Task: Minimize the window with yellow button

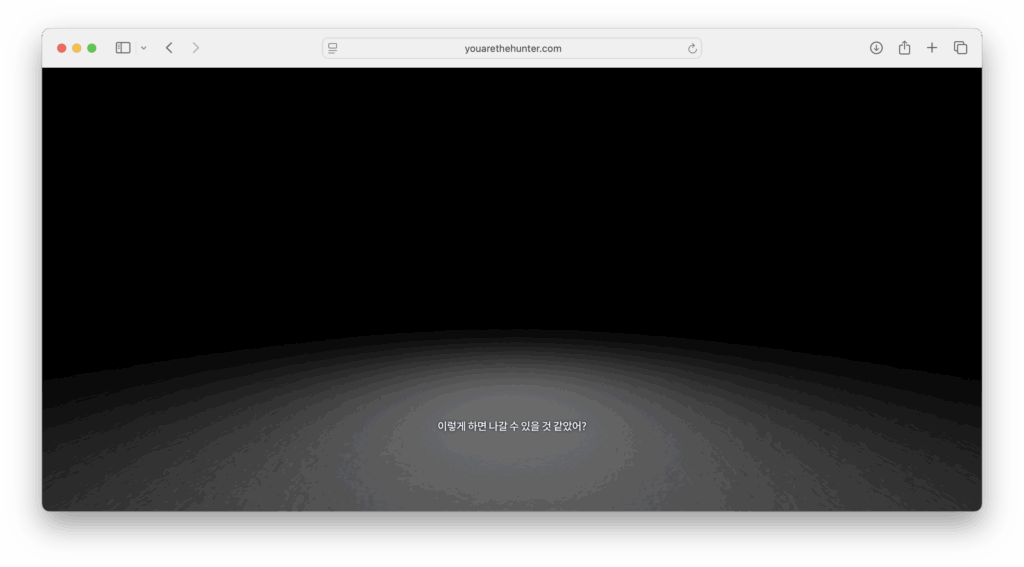Action: pos(76,48)
